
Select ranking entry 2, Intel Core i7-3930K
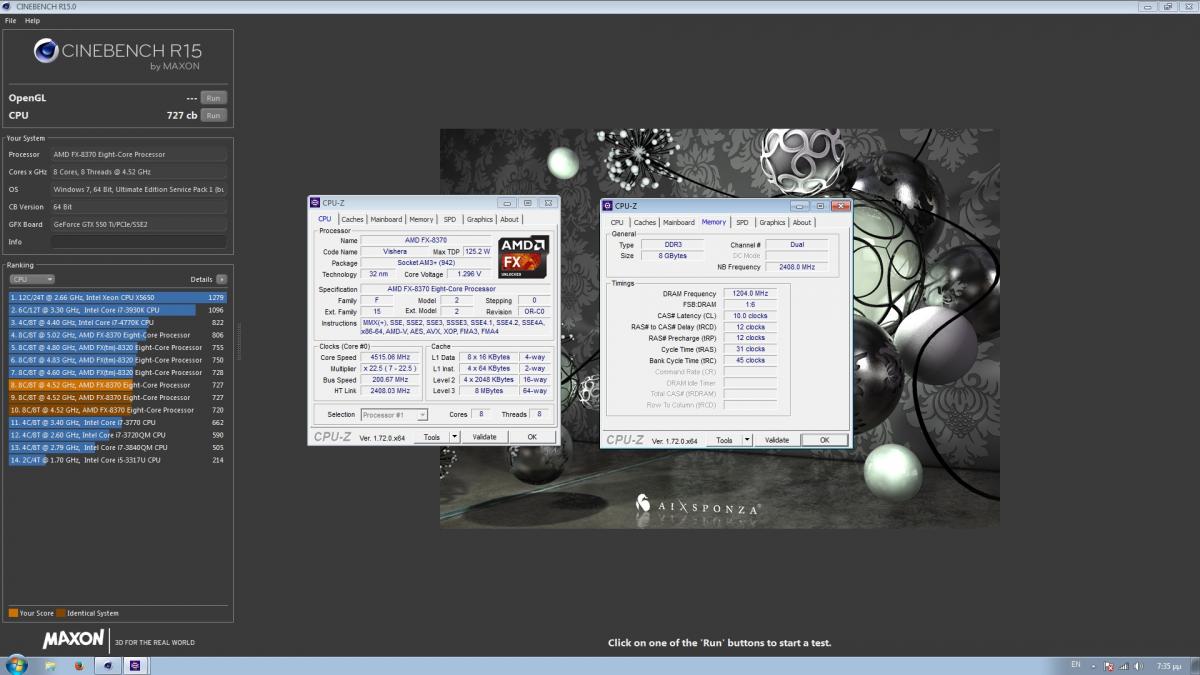click(118, 310)
